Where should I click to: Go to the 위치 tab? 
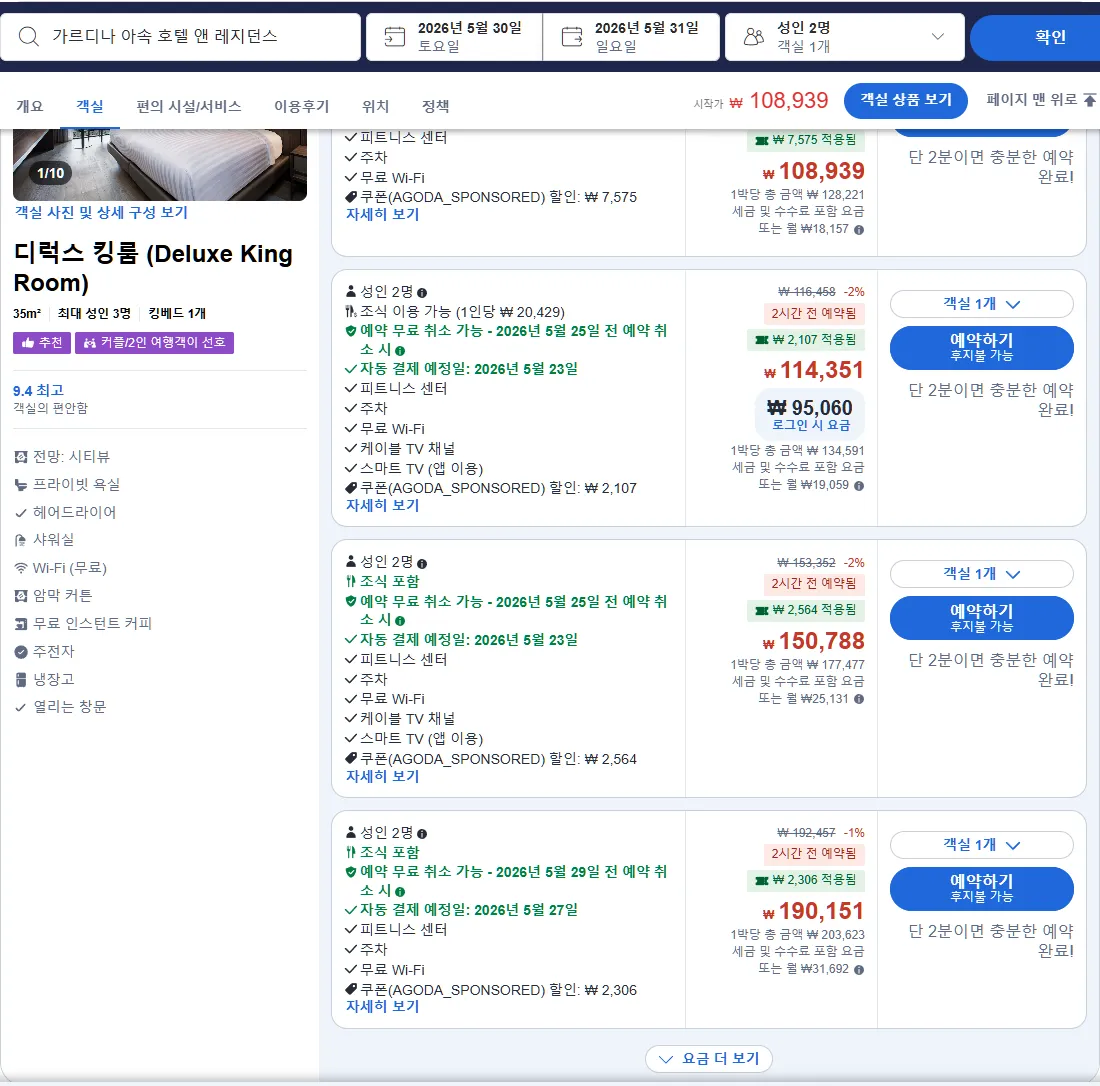point(375,106)
